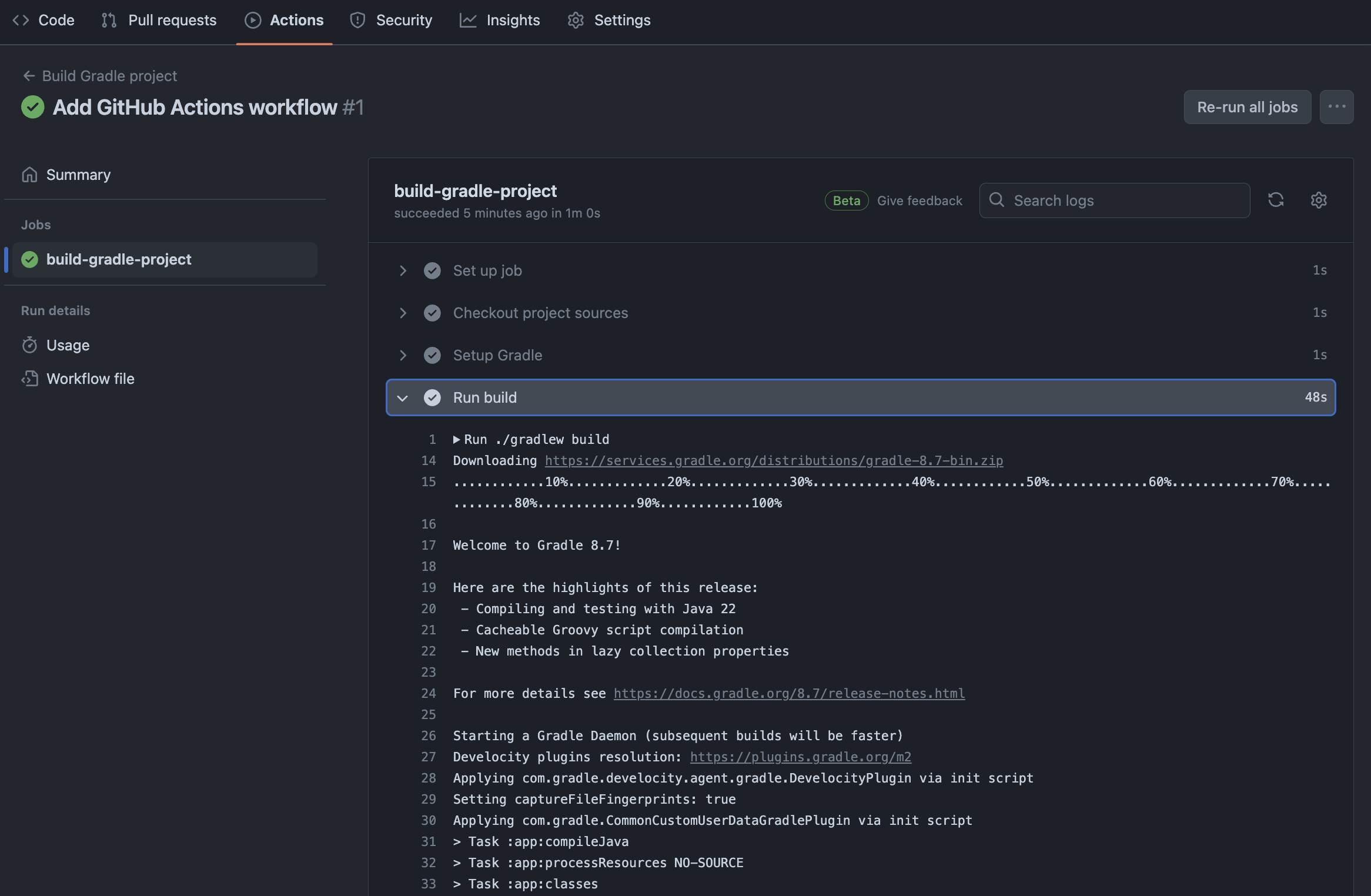Click the 'Setting captureFileFingerprints: true' line
This screenshot has width=1371, height=896.
[x=594, y=799]
